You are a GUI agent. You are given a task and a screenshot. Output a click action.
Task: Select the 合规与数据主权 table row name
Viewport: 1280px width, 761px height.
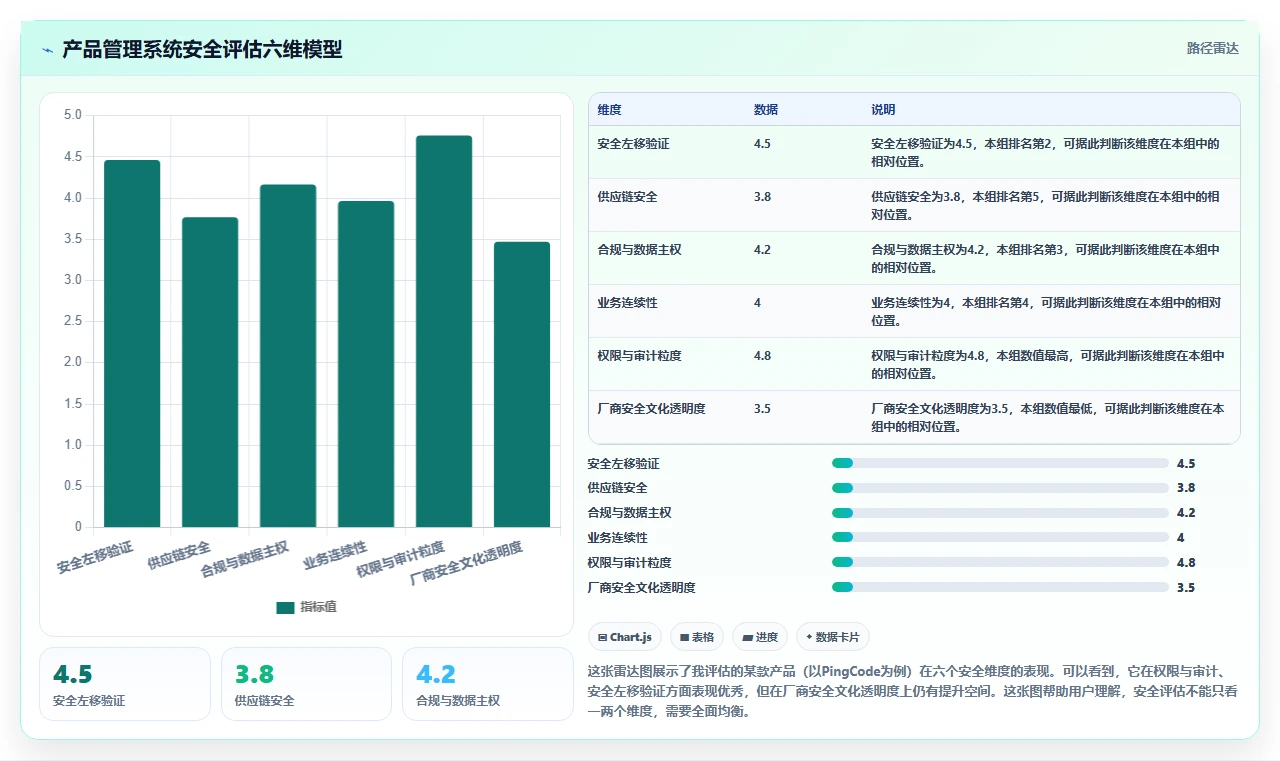coord(639,250)
